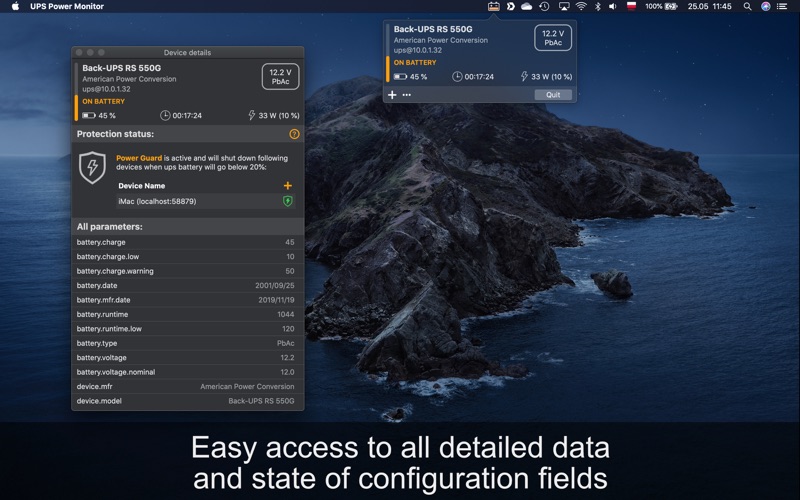800x500 pixels.
Task: Click the Device details window title bar
Action: coord(188,52)
